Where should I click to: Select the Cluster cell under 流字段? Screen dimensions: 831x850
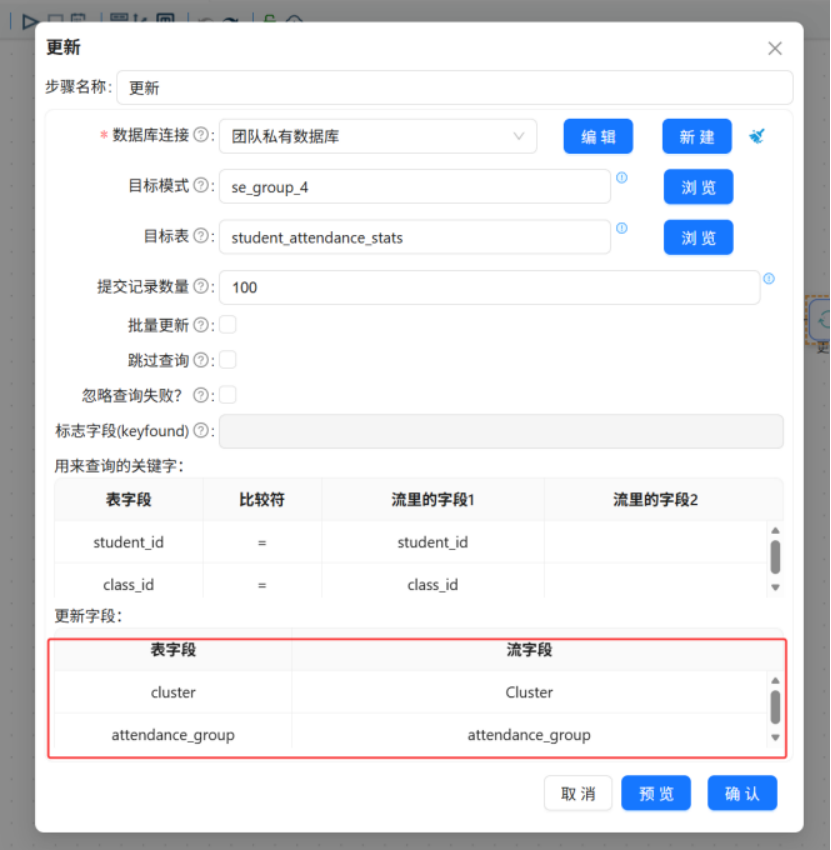tap(529, 692)
